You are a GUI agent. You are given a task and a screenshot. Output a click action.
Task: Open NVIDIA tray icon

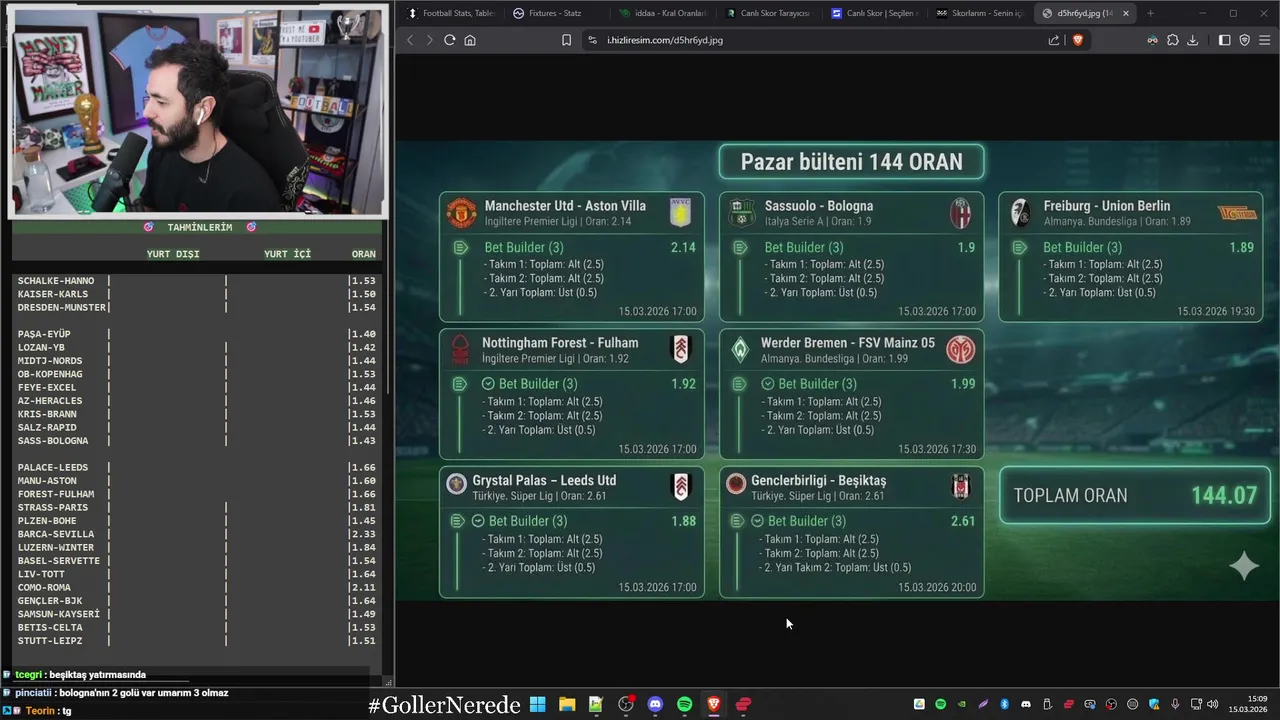[x=962, y=704]
